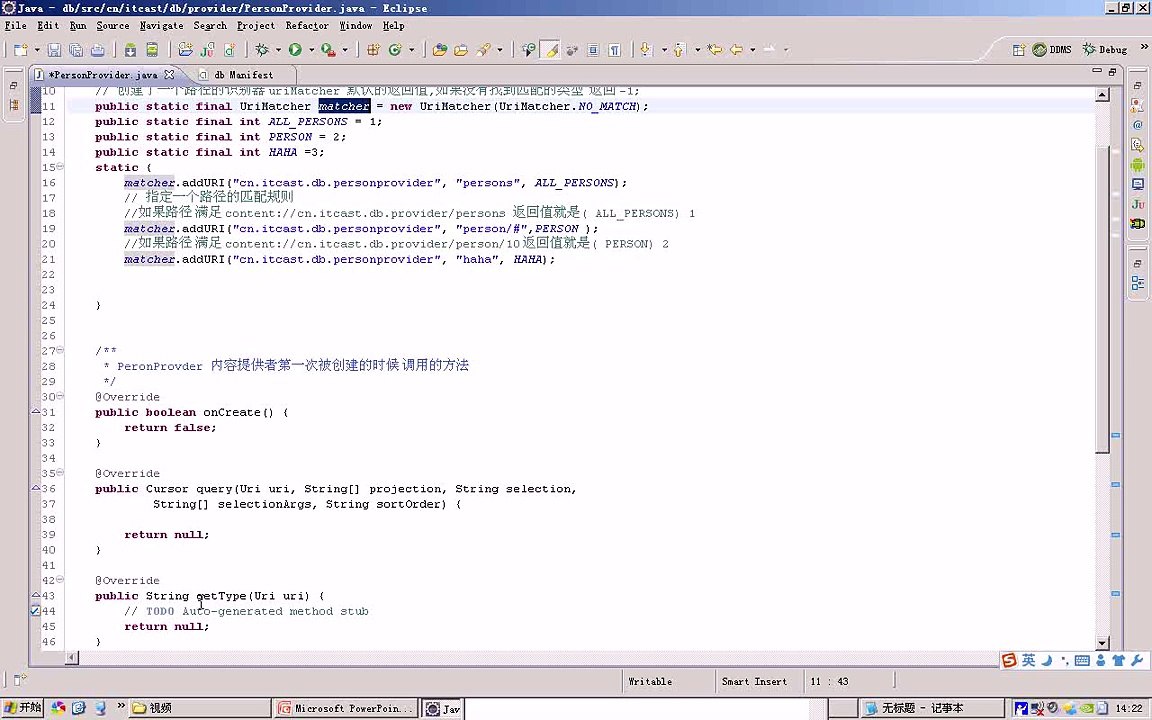Click the New Android project icon
This screenshot has height=720, width=1152.
(x=185, y=50)
